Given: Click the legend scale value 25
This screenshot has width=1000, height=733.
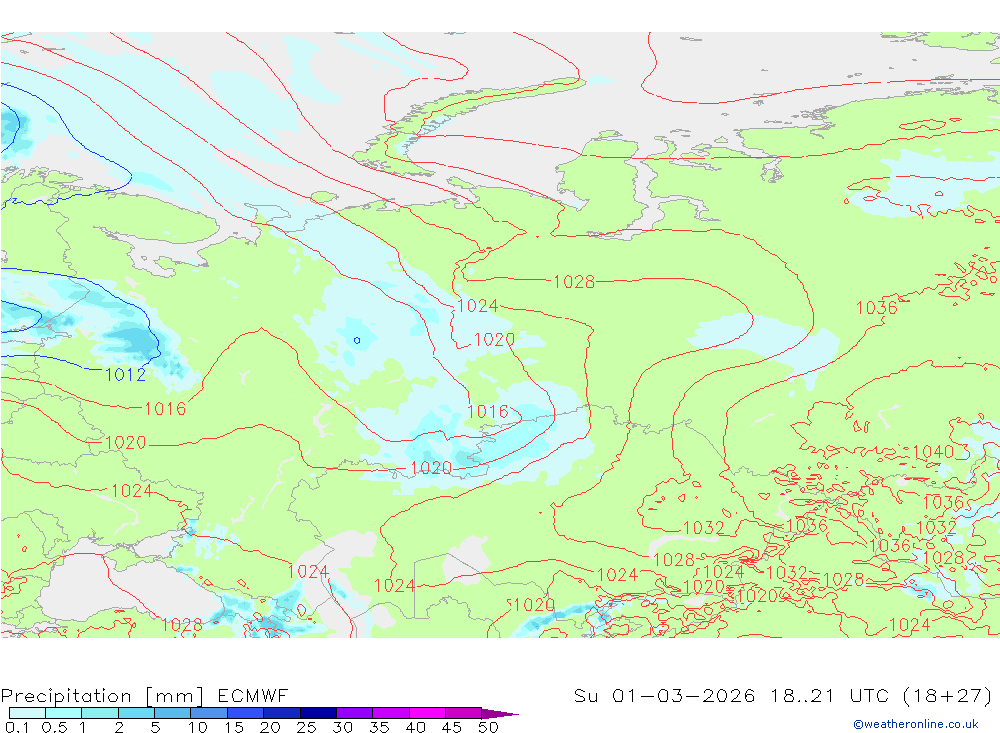Looking at the screenshot, I should pyautogui.click(x=306, y=727).
